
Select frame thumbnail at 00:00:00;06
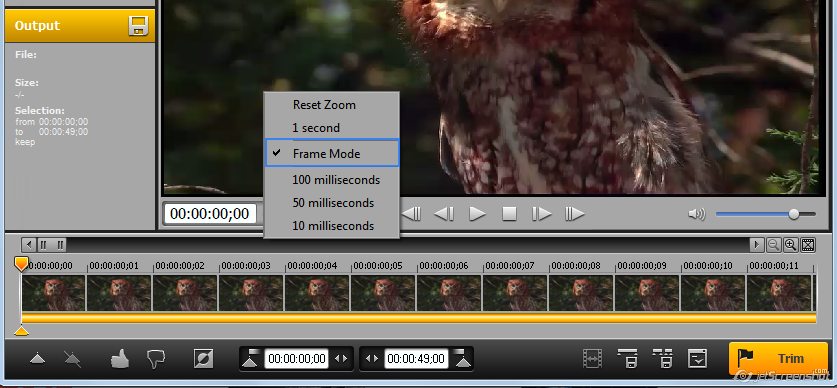coord(449,292)
